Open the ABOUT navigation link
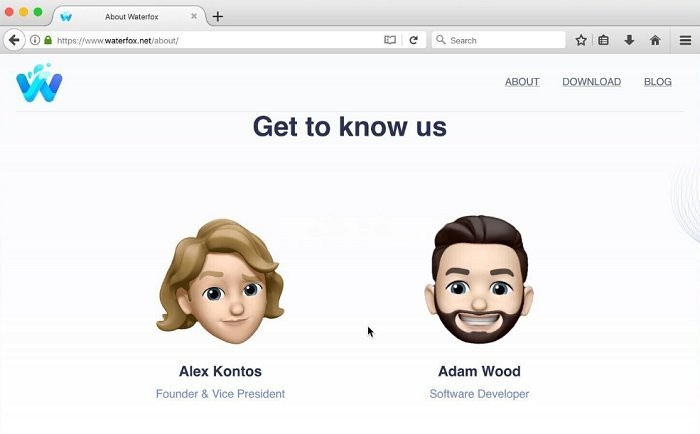The height and width of the screenshot is (434, 700). 522,82
